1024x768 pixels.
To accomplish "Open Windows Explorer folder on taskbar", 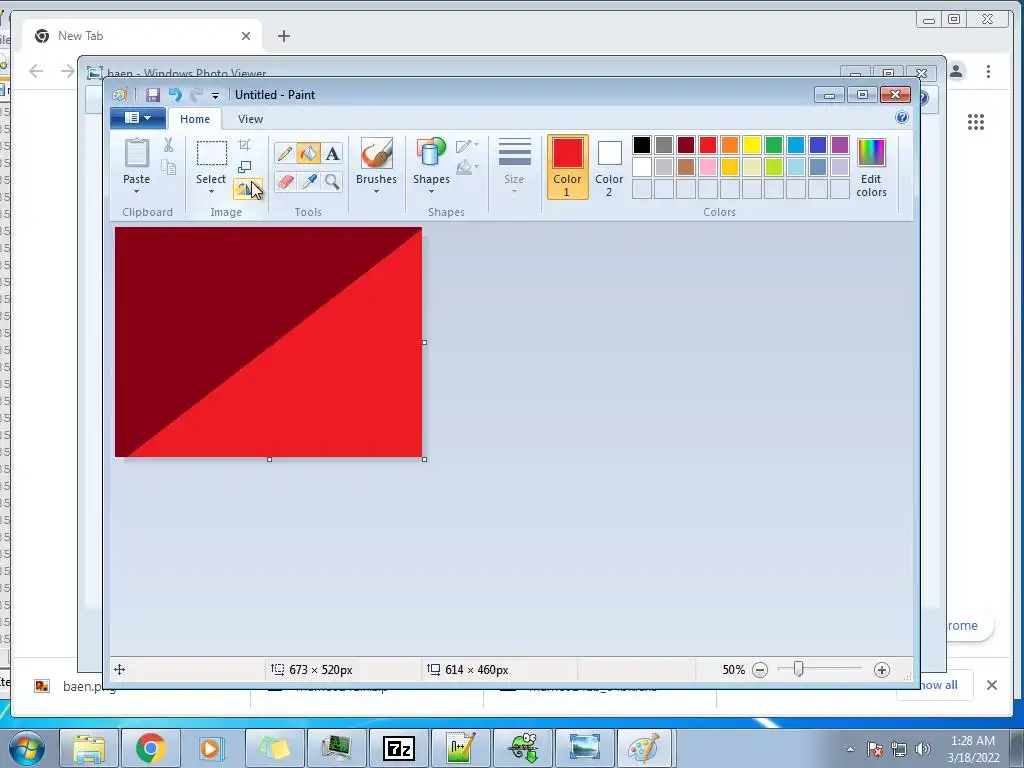I will pyautogui.click(x=89, y=748).
